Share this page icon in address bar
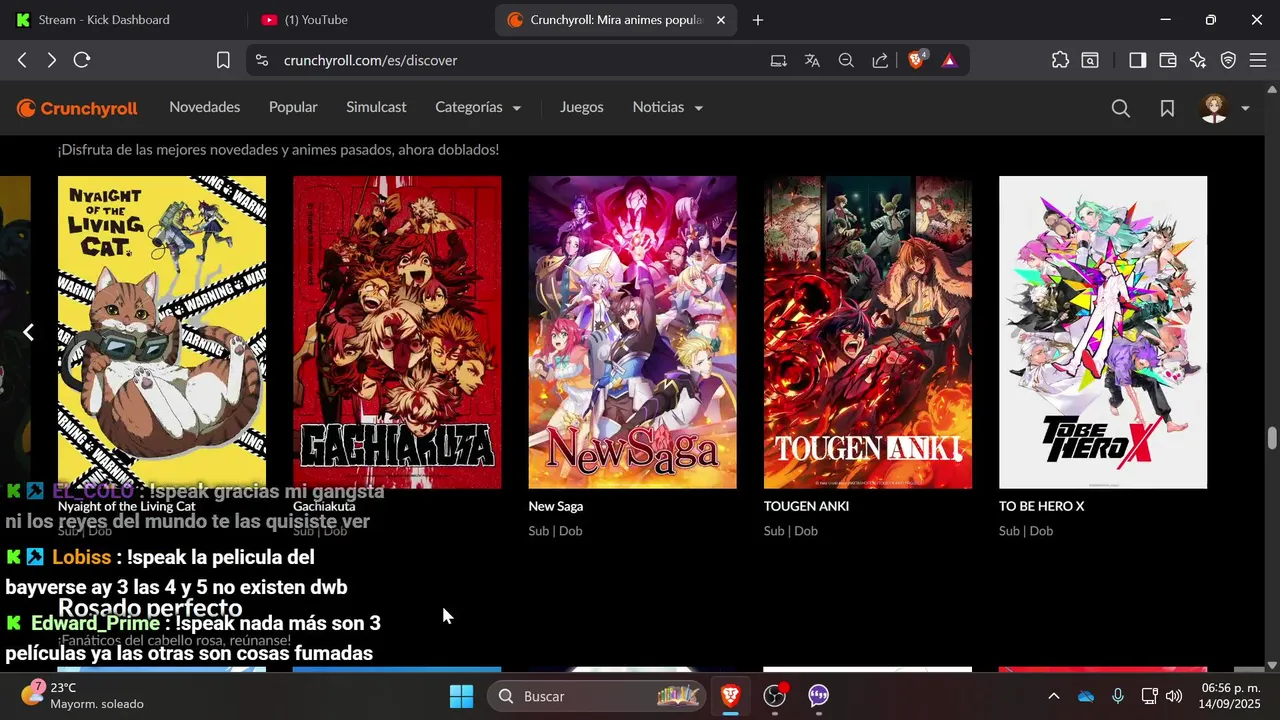The height and width of the screenshot is (720, 1280). coord(880,60)
